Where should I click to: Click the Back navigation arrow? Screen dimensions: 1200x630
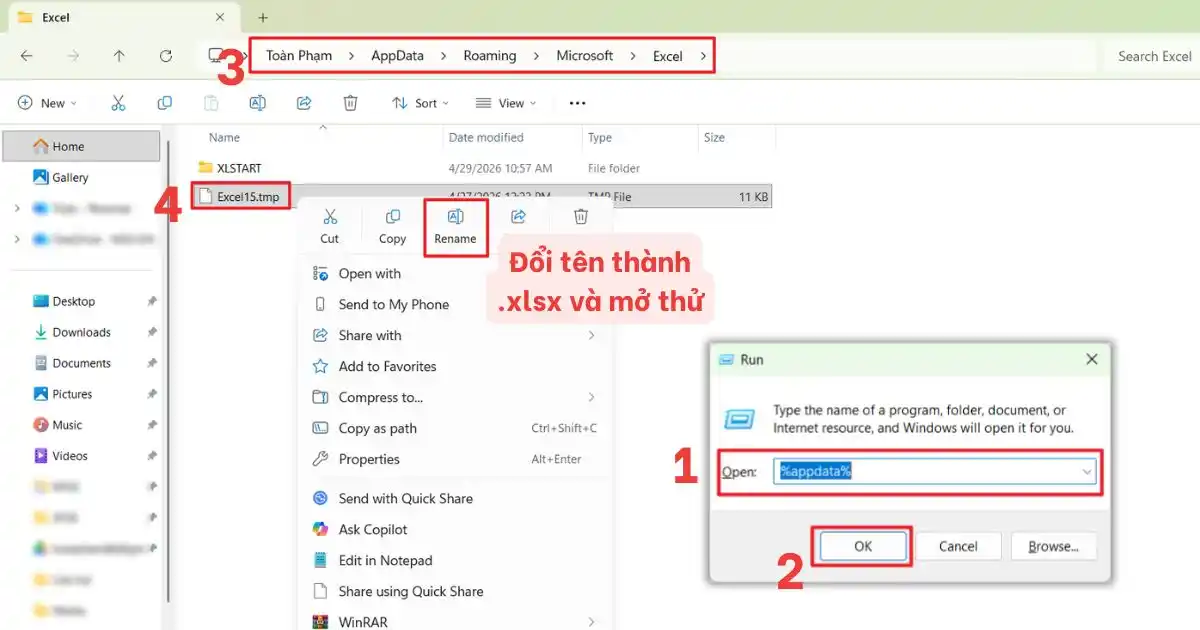(x=27, y=56)
